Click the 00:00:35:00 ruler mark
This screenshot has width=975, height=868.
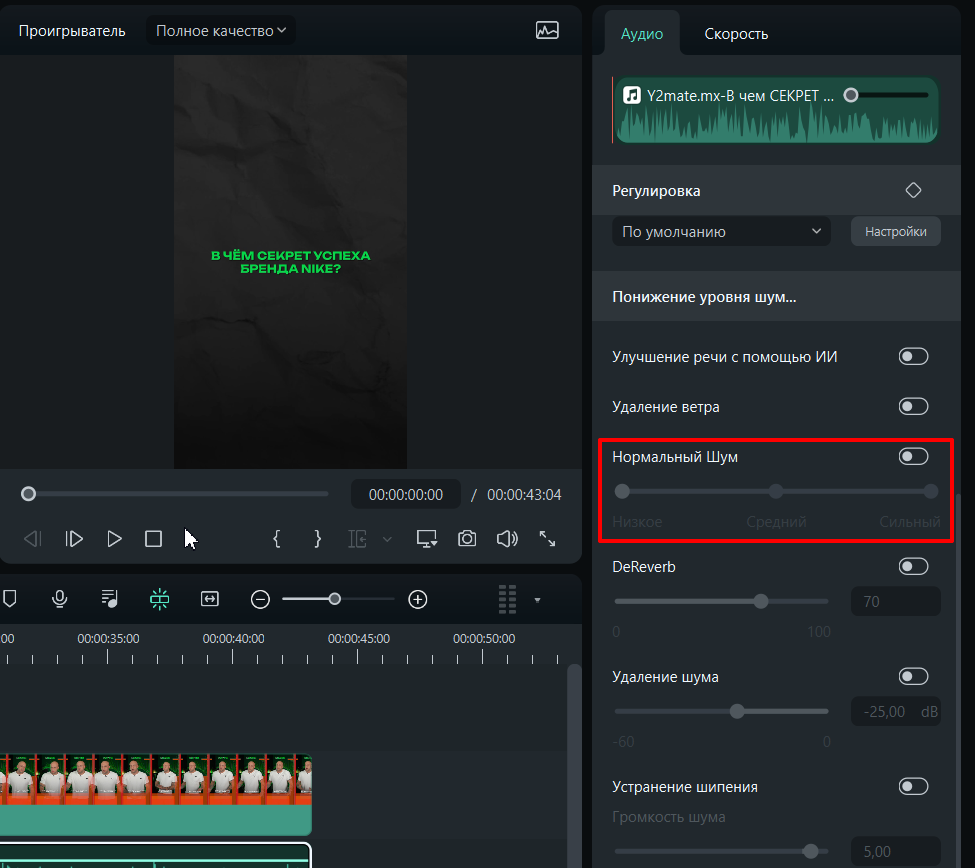[108, 639]
